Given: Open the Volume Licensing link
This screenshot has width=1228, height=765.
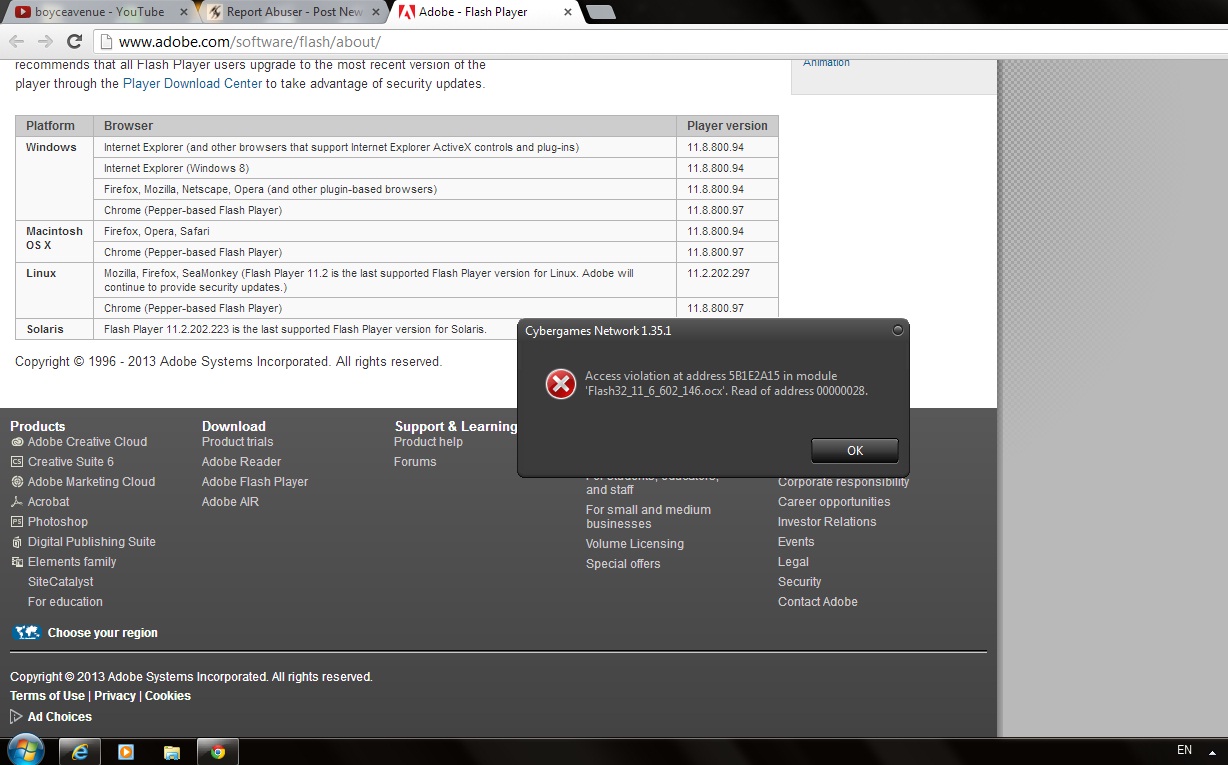Looking at the screenshot, I should [x=635, y=544].
